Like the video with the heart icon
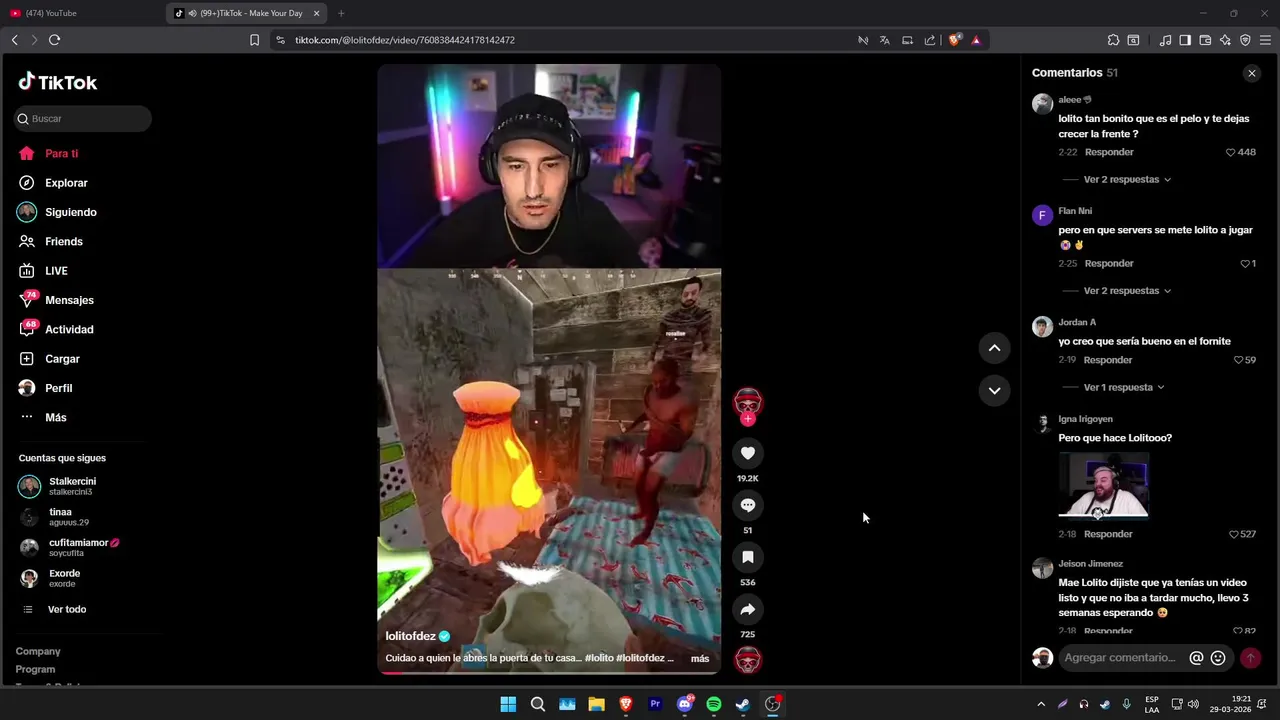The width and height of the screenshot is (1280, 720). [x=747, y=453]
